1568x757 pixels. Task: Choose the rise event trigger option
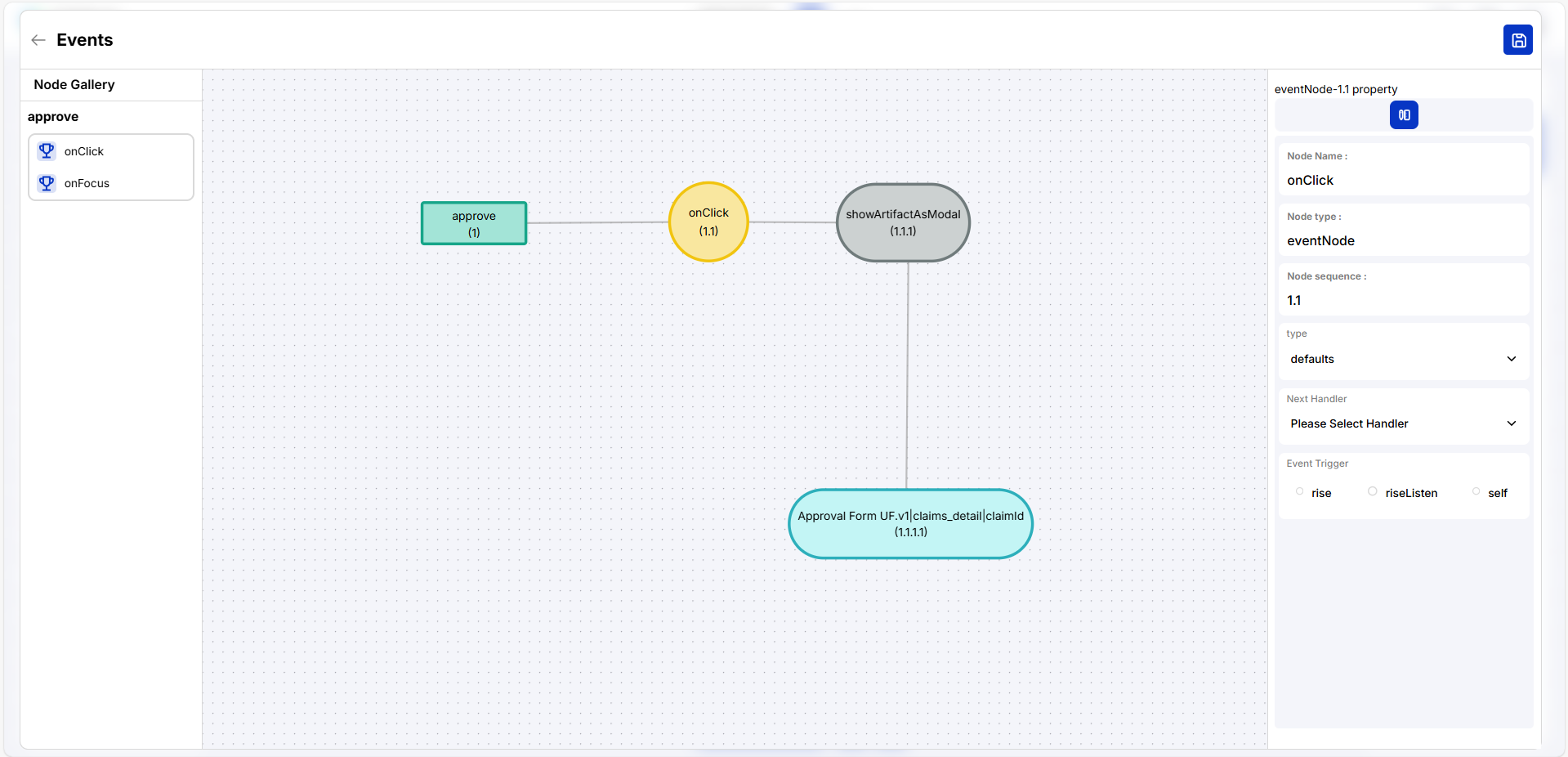1299,492
